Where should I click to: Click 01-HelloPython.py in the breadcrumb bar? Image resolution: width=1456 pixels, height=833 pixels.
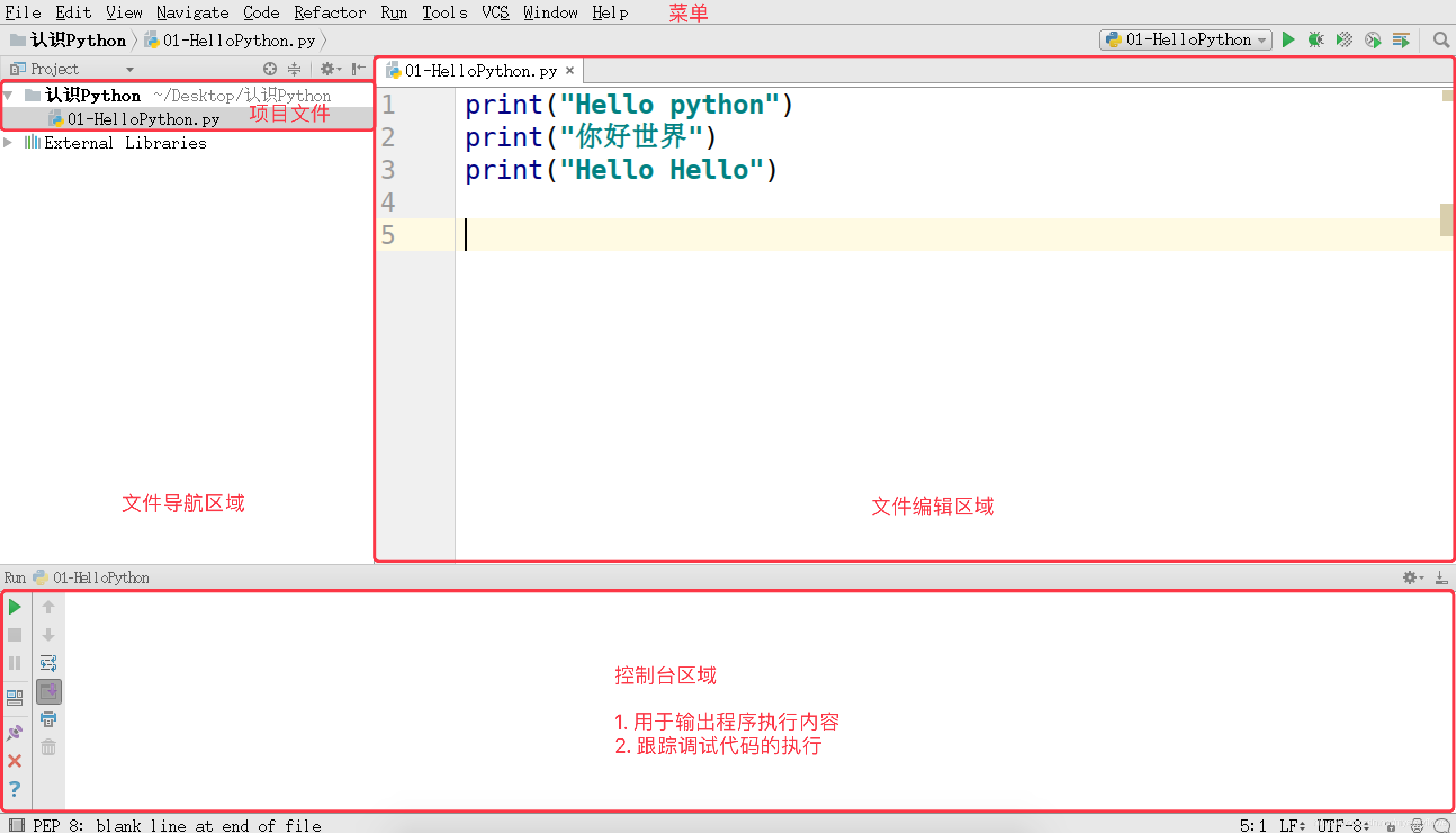(239, 41)
